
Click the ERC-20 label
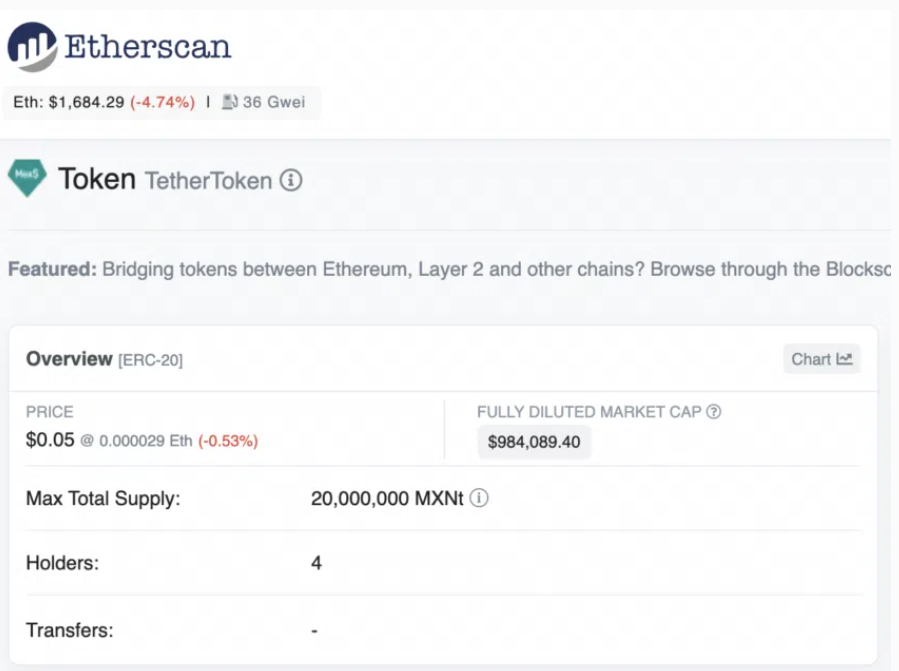tap(150, 360)
